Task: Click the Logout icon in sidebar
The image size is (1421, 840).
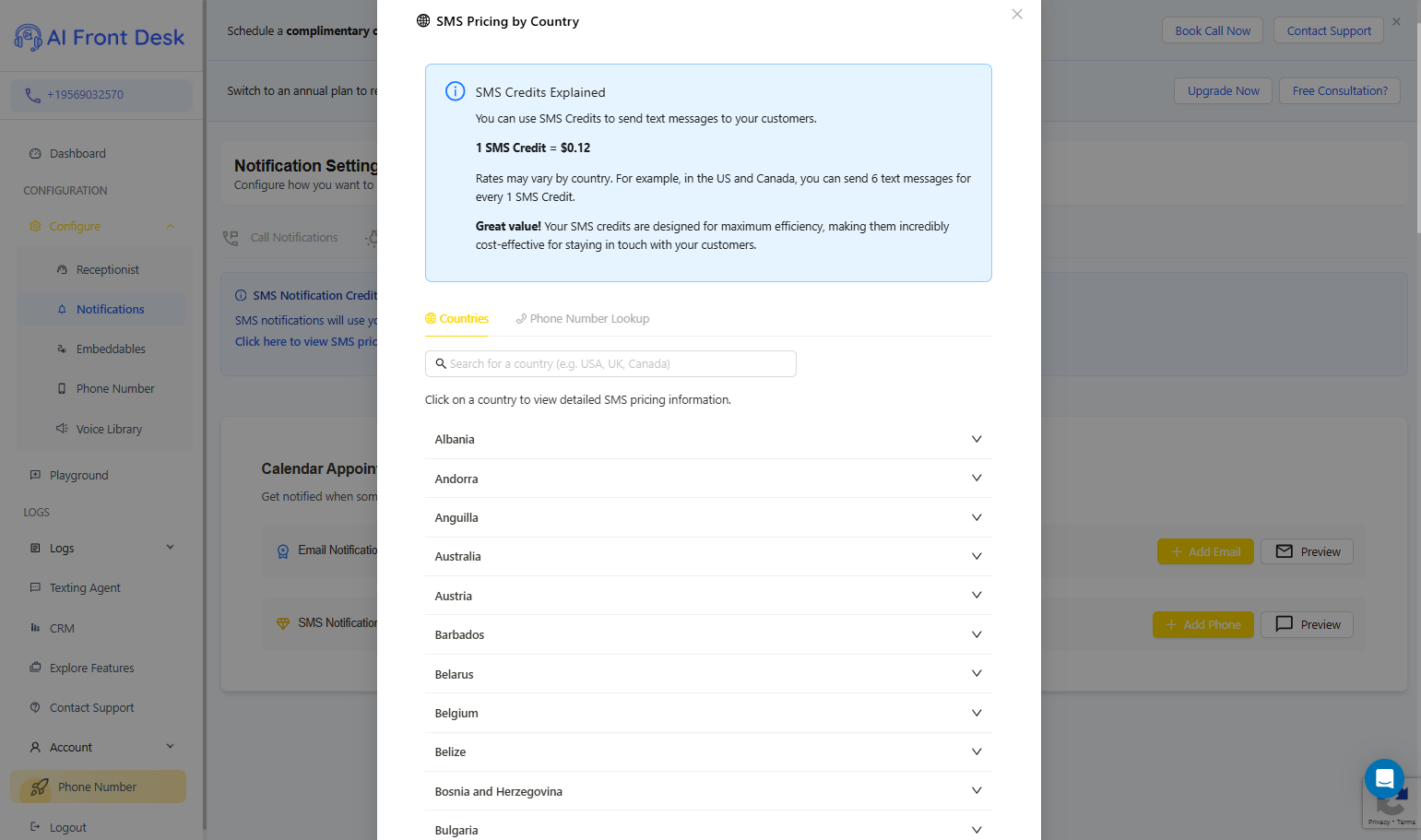Action: tap(35, 827)
